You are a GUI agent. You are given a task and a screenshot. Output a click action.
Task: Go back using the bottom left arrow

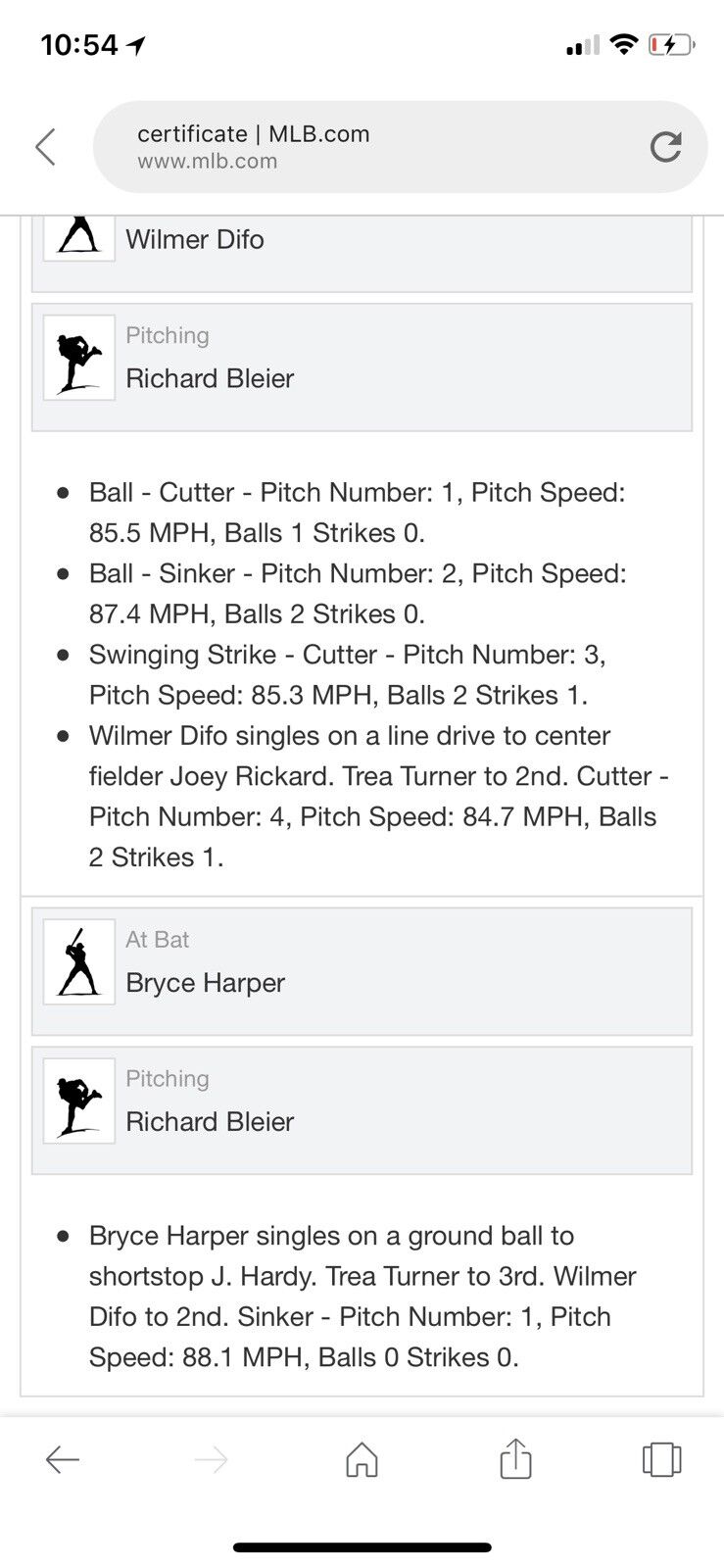coord(63,1460)
